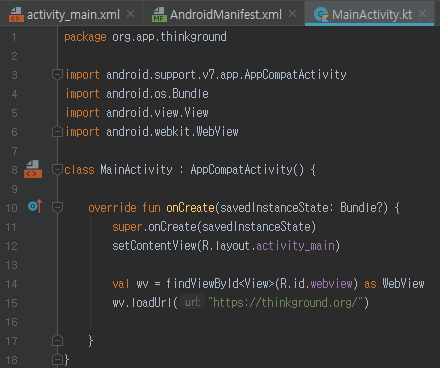
Task: Click the findViewById call on line 14
Action: click(202, 284)
